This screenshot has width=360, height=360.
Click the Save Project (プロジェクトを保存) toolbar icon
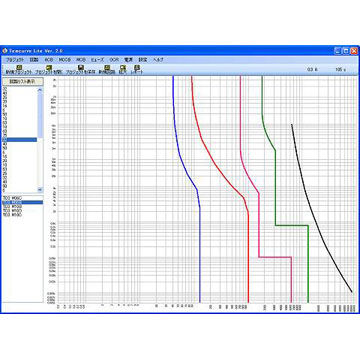[80, 67]
